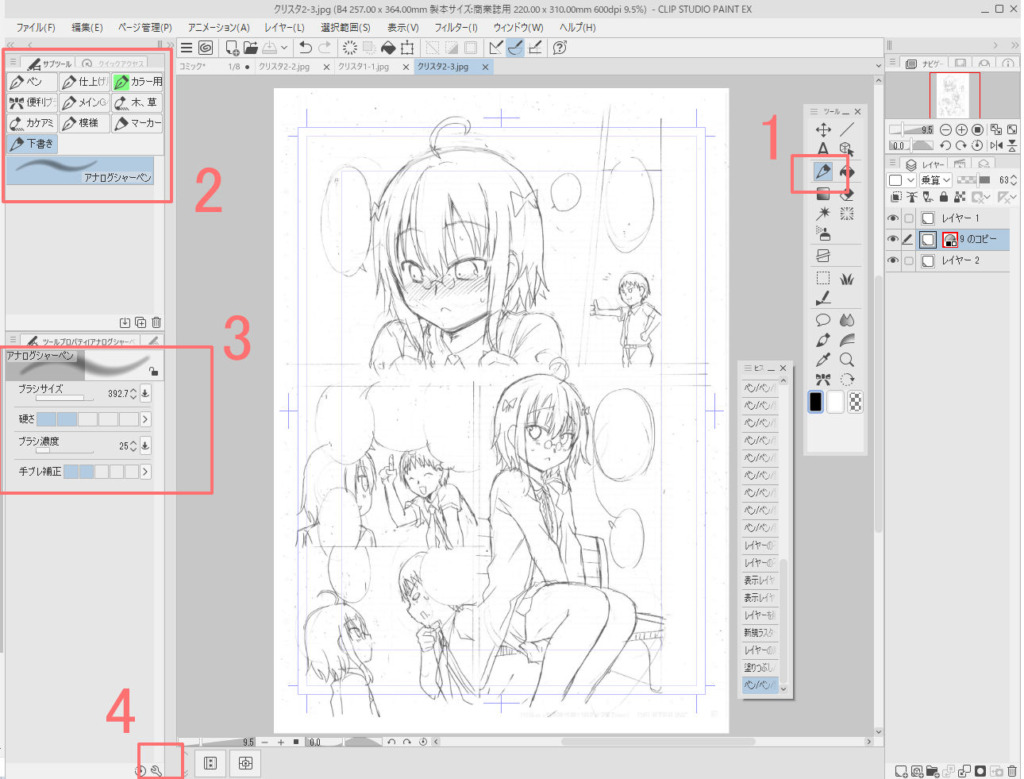Select the rectangular Selection area tool
The image size is (1024, 779).
point(823,279)
